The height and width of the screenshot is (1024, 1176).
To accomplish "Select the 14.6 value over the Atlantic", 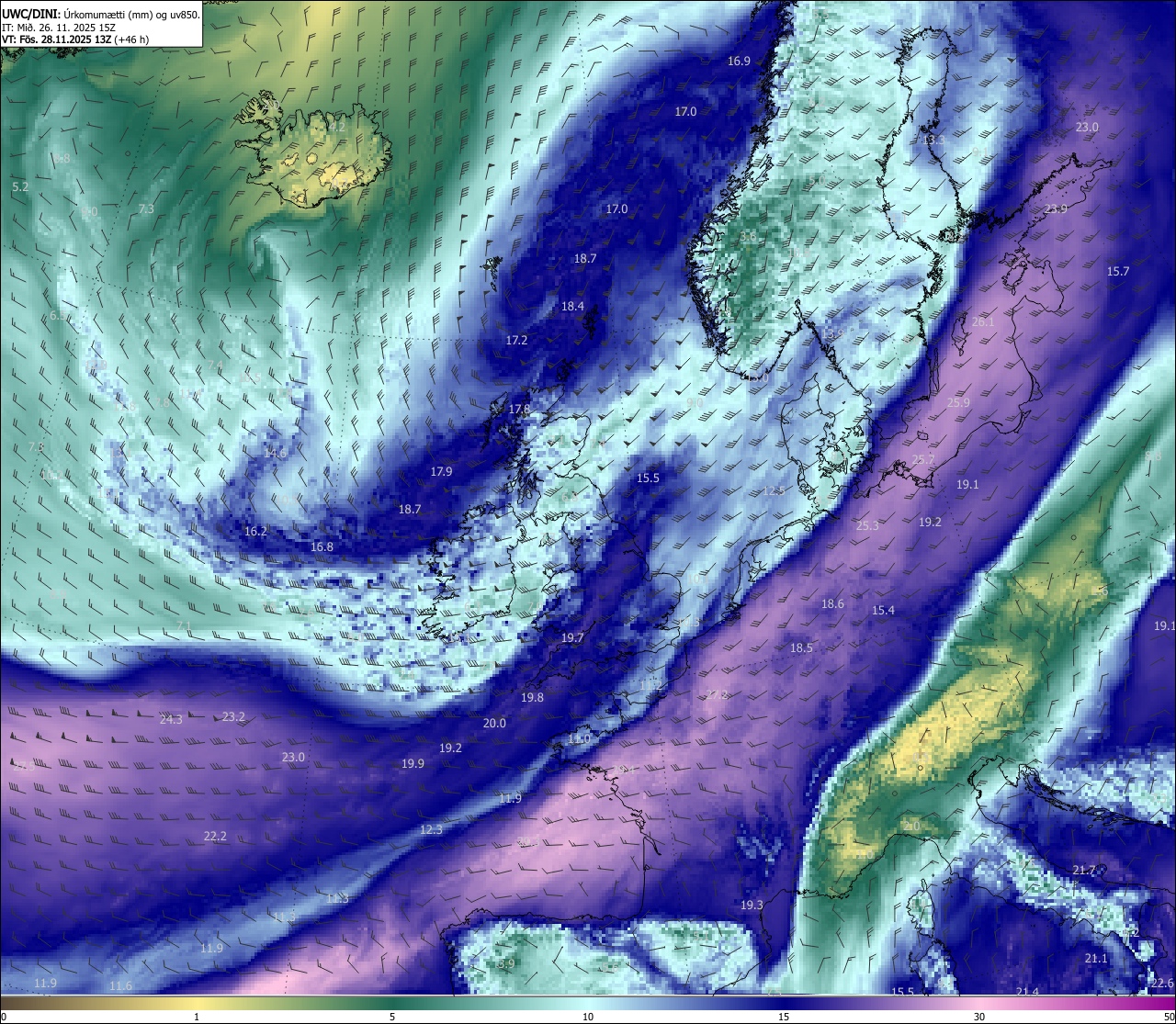I will (x=275, y=452).
